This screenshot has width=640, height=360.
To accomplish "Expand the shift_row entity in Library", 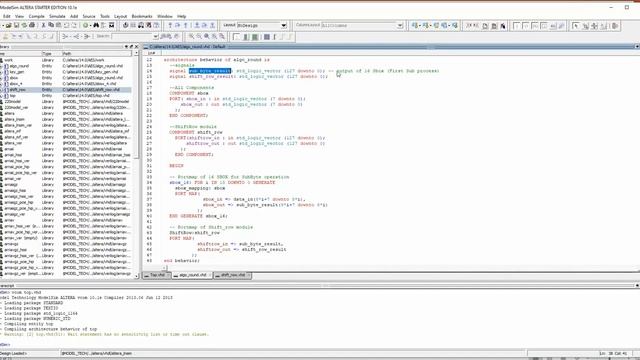I will click(2, 90).
